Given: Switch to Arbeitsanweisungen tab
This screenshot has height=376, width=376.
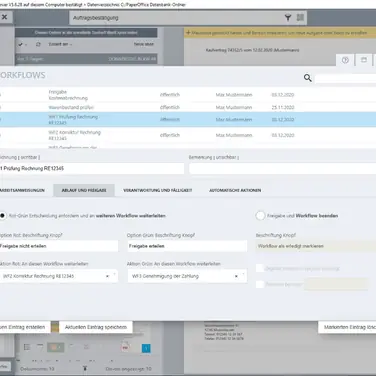Looking at the screenshot, I should (x=23, y=190).
